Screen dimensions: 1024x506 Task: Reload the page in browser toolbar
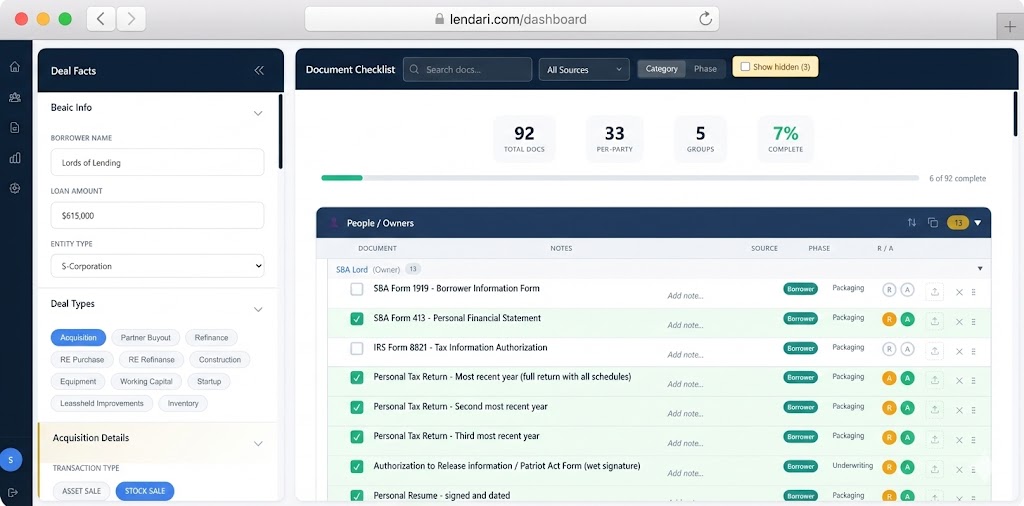pos(705,19)
